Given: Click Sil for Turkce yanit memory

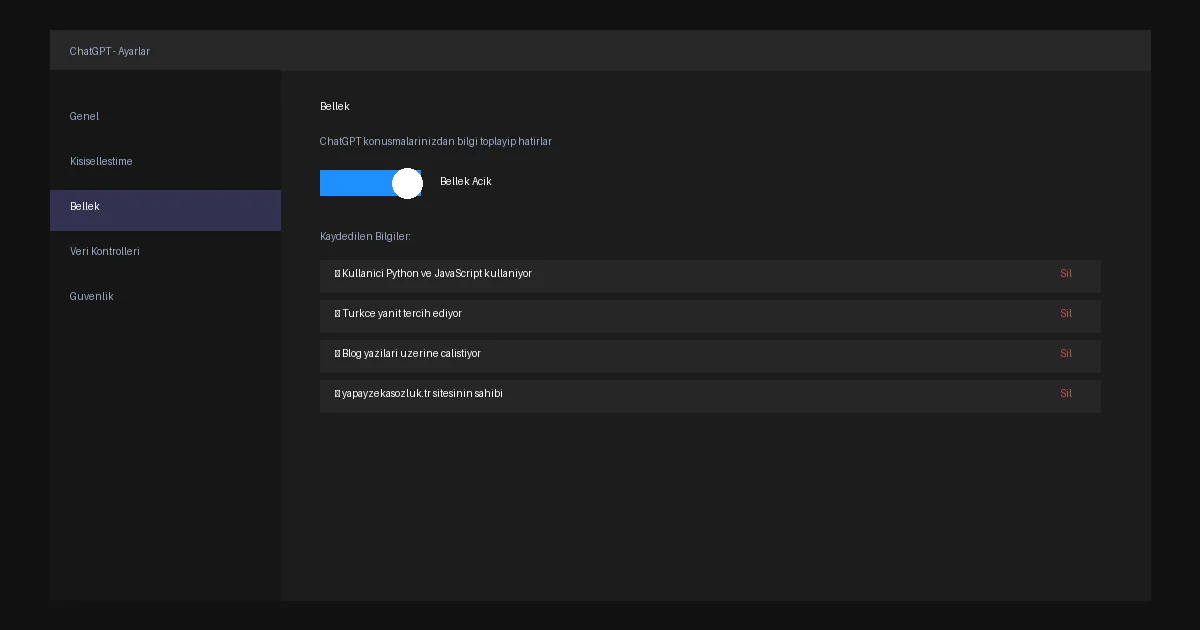Looking at the screenshot, I should pyautogui.click(x=1066, y=314).
